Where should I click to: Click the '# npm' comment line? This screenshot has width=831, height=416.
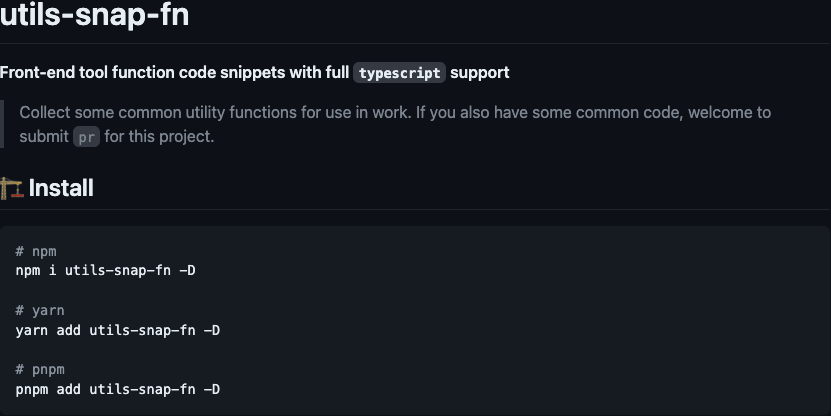(36, 251)
